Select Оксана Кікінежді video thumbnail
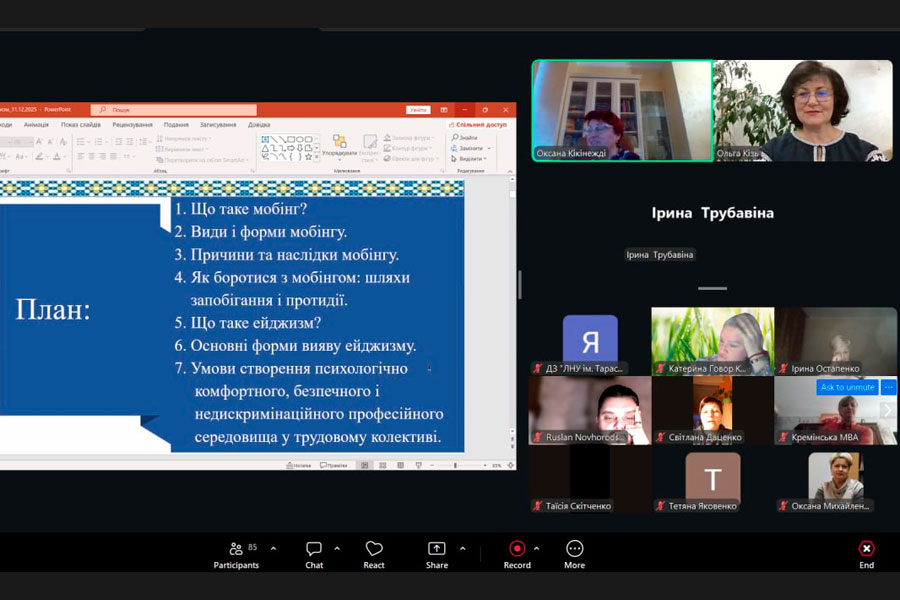Viewport: 900px width, 600px height. click(x=622, y=110)
